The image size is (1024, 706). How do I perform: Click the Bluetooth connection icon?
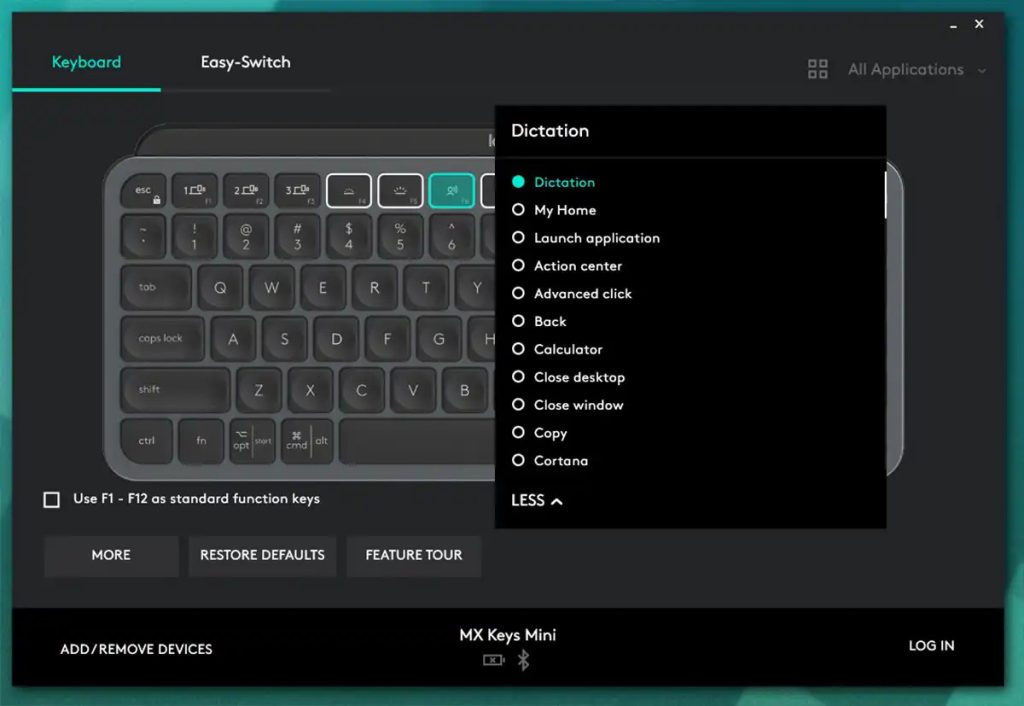pyautogui.click(x=523, y=660)
